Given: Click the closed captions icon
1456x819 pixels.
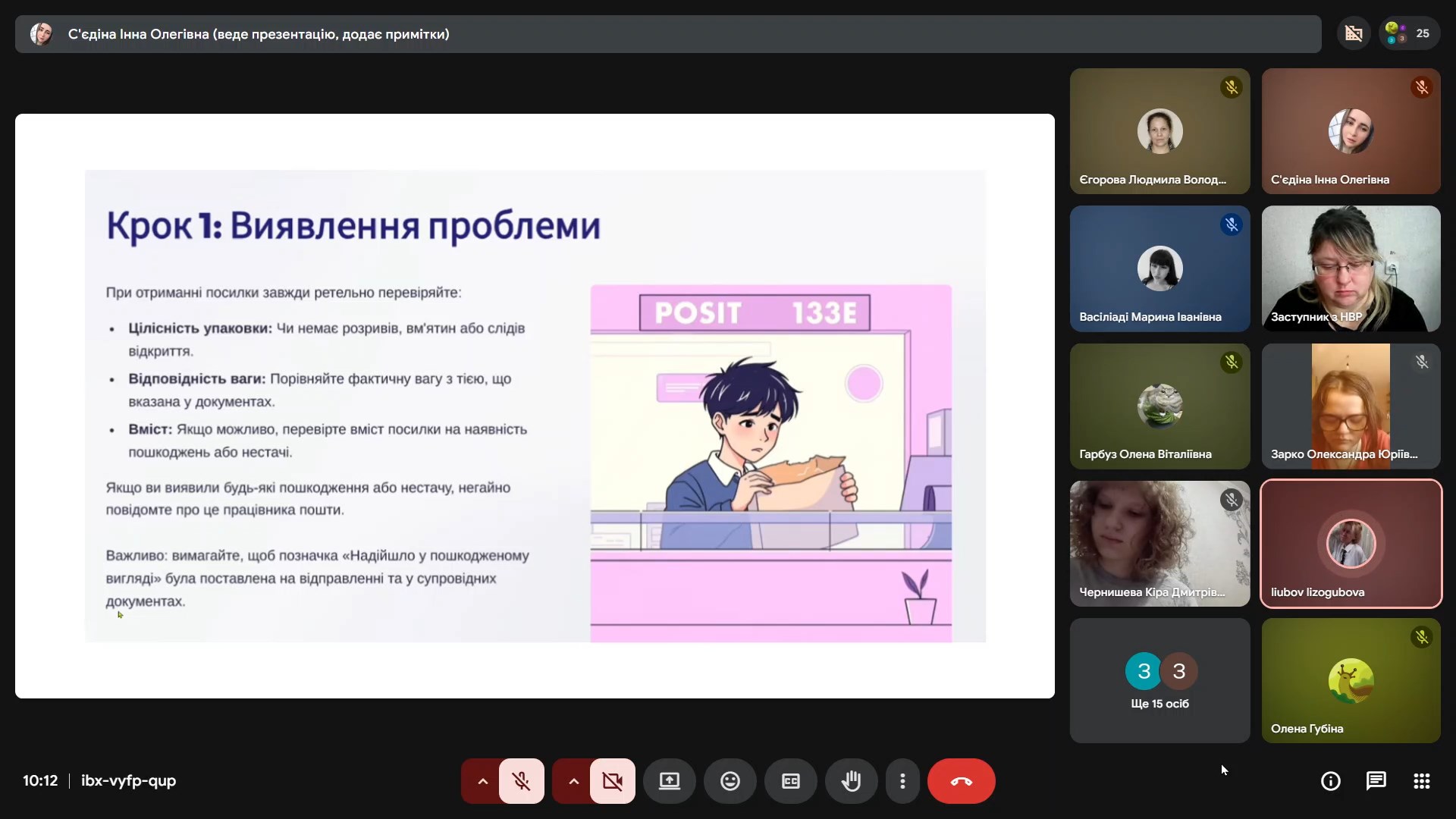Looking at the screenshot, I should point(790,781).
